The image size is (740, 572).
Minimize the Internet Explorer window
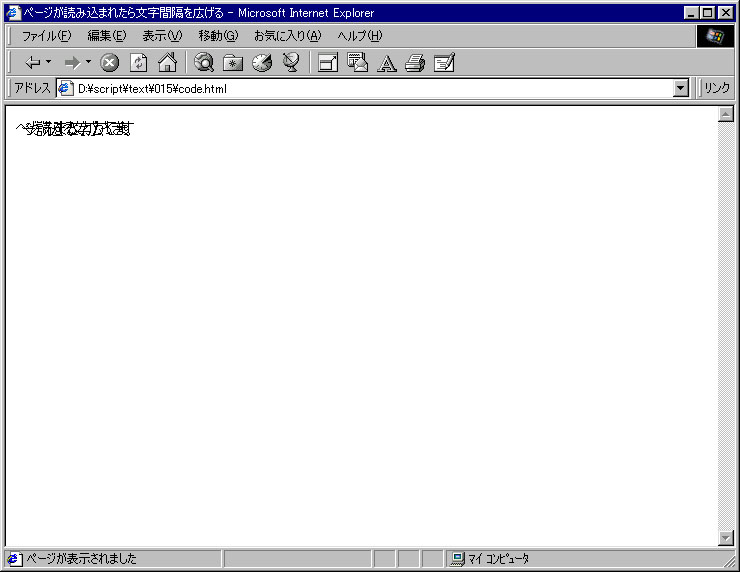(x=691, y=13)
